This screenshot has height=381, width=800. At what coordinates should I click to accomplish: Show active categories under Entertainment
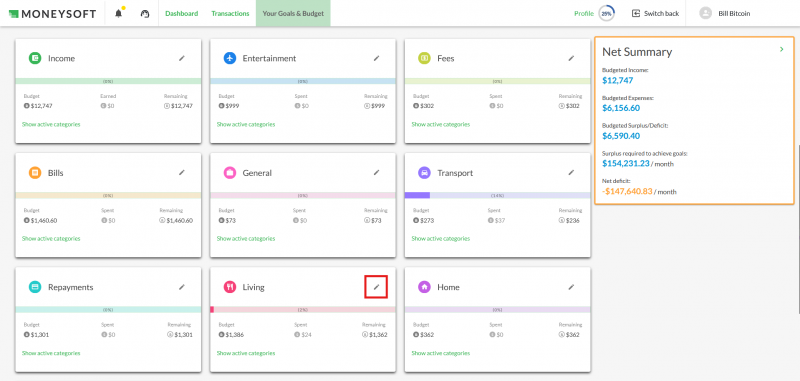coord(246,124)
